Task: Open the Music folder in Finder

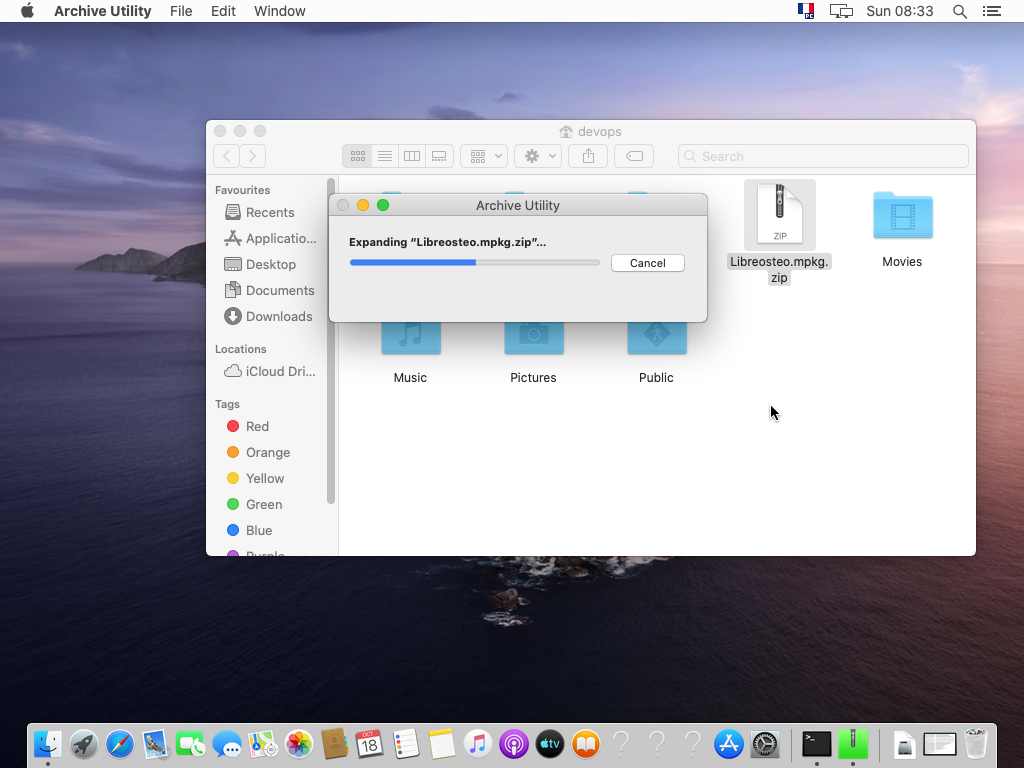Action: (410, 338)
